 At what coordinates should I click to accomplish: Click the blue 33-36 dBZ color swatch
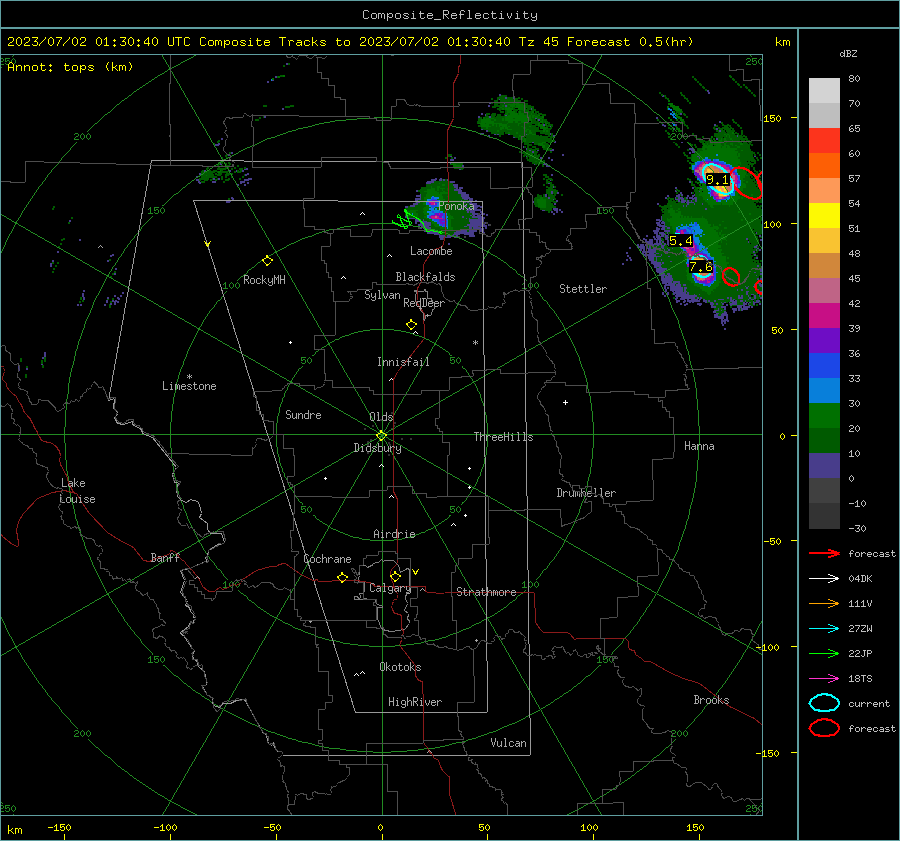824,365
